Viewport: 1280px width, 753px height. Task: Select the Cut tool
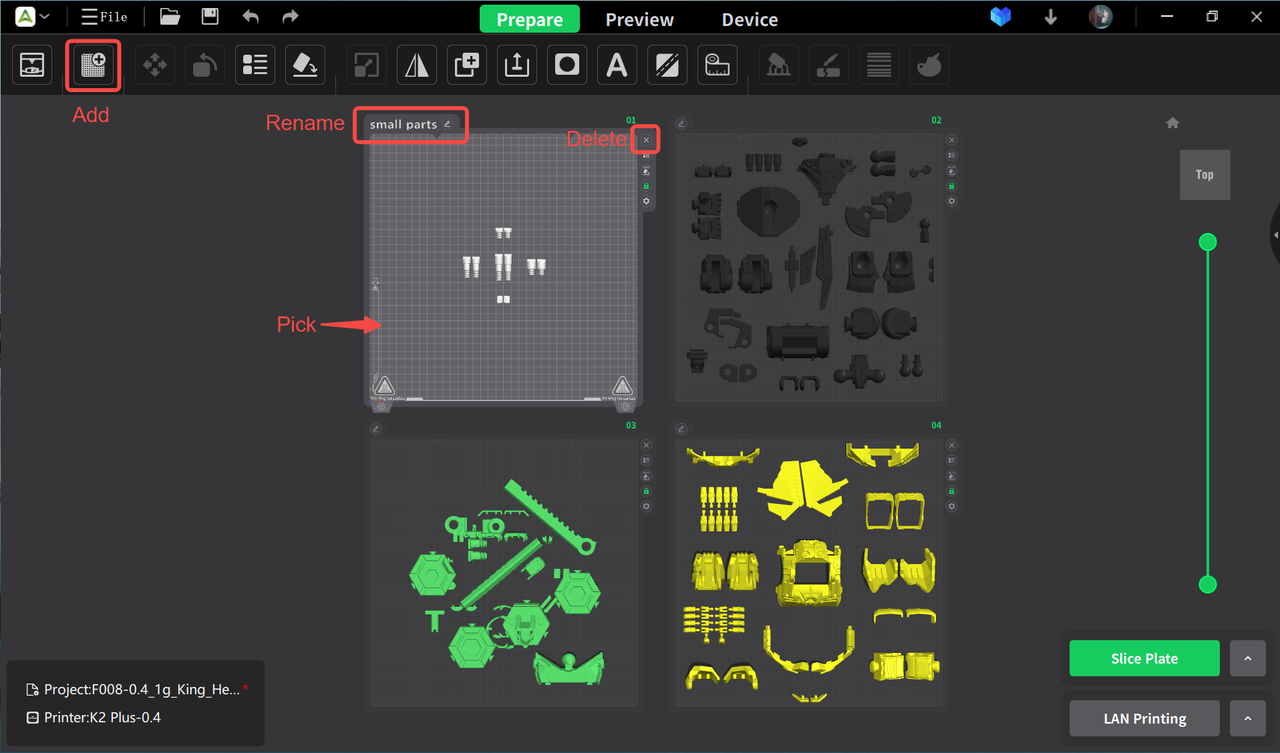pos(667,65)
